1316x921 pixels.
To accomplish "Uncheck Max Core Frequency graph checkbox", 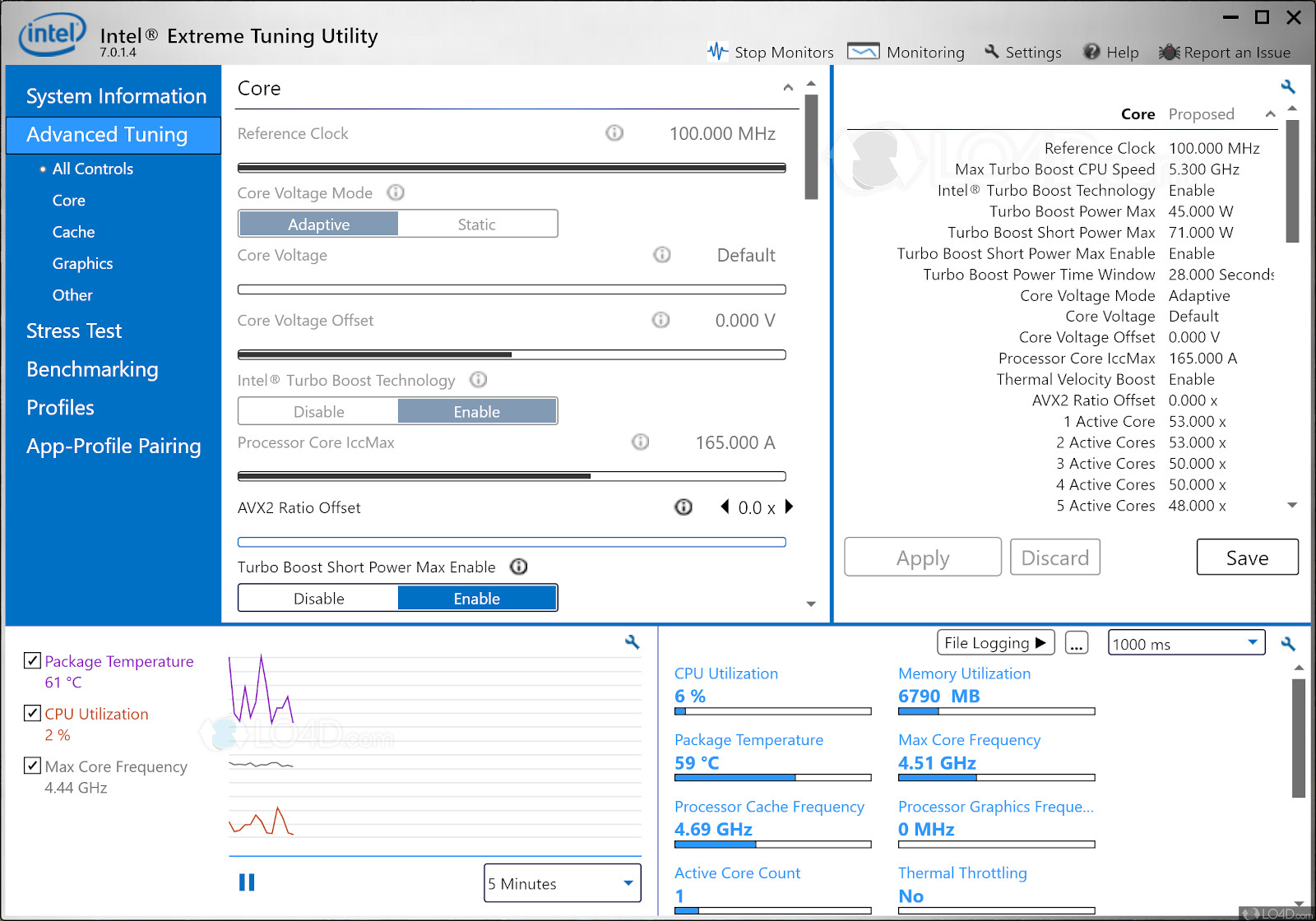I will pyautogui.click(x=33, y=766).
